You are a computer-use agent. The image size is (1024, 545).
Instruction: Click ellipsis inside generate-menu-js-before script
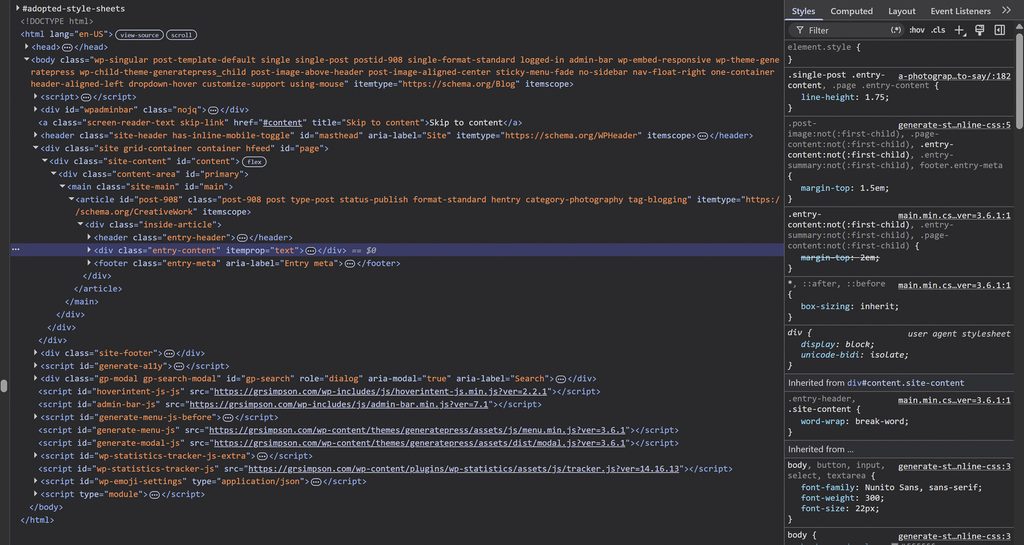(227, 417)
